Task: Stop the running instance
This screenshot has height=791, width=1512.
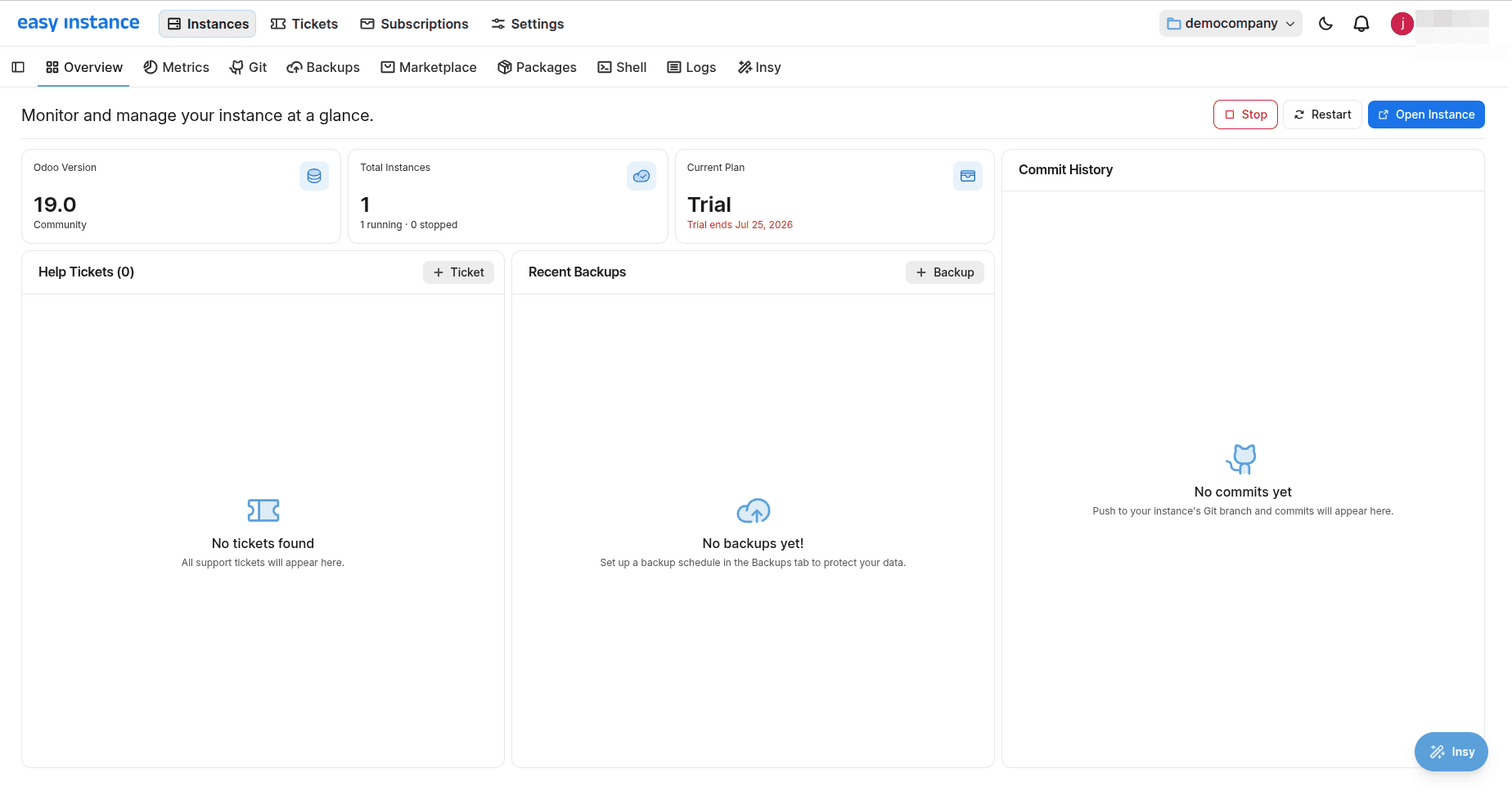Action: pyautogui.click(x=1245, y=115)
